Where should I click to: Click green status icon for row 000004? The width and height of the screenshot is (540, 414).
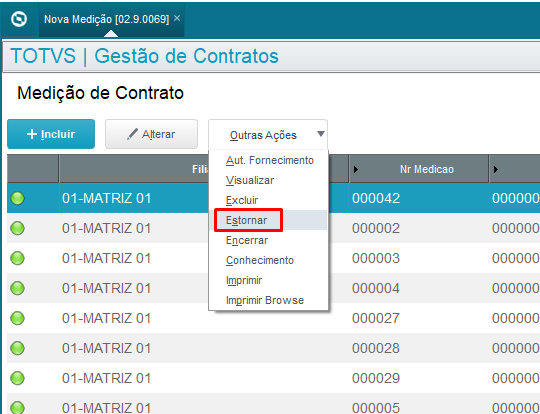point(18,288)
